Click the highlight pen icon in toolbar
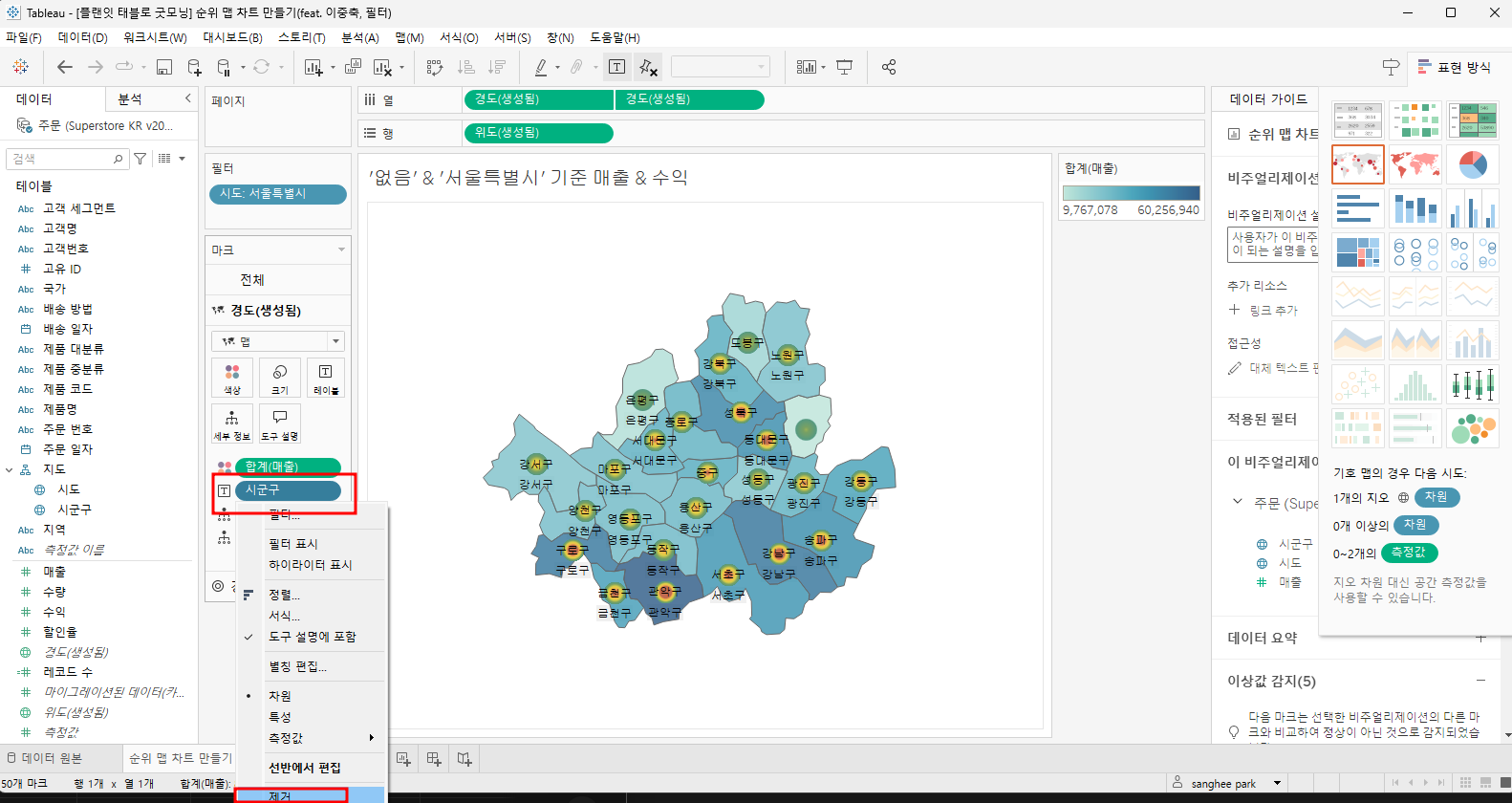Viewport: 1512px width, 803px height. coord(541,67)
